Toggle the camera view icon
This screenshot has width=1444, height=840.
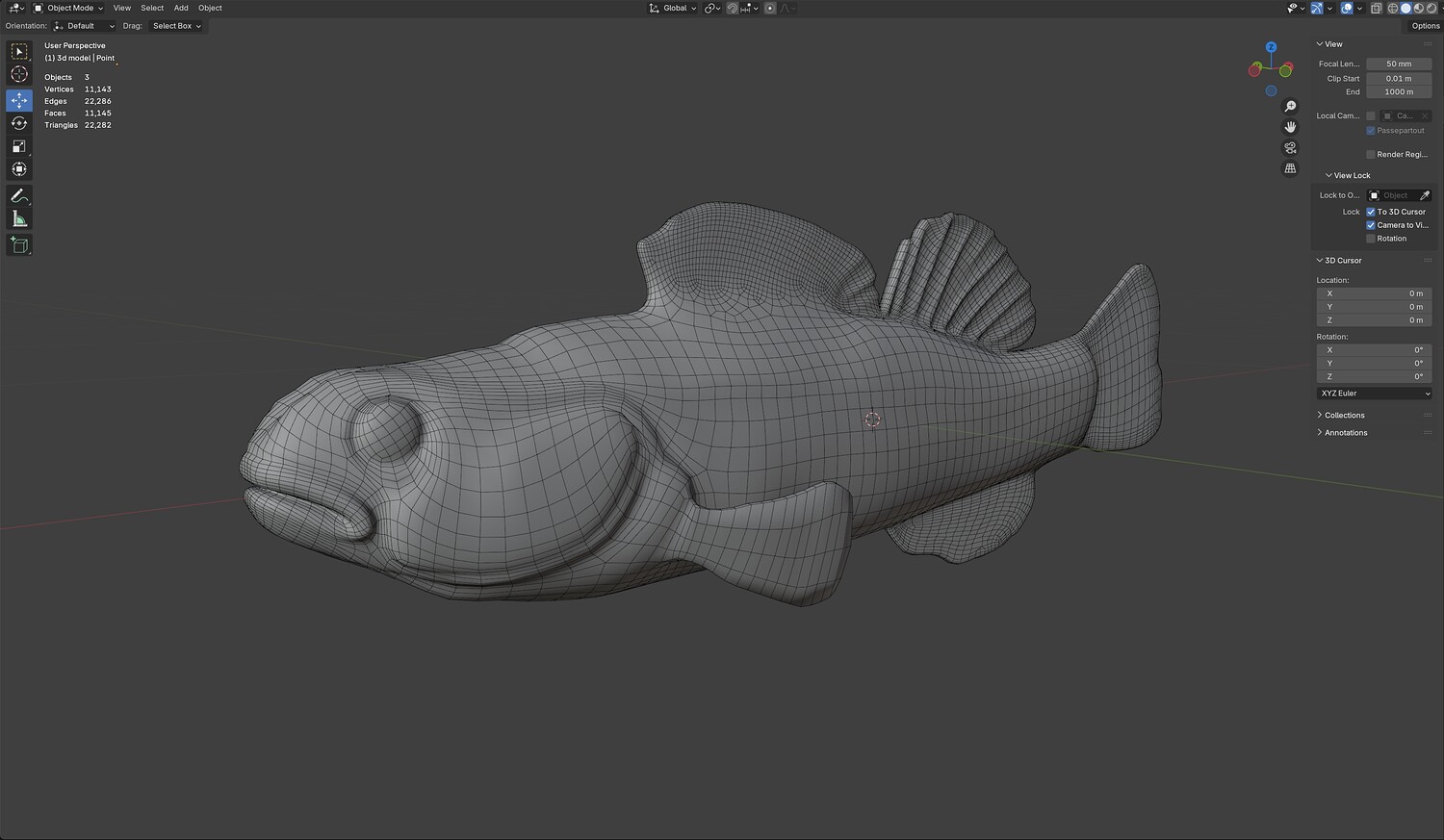click(x=1291, y=148)
